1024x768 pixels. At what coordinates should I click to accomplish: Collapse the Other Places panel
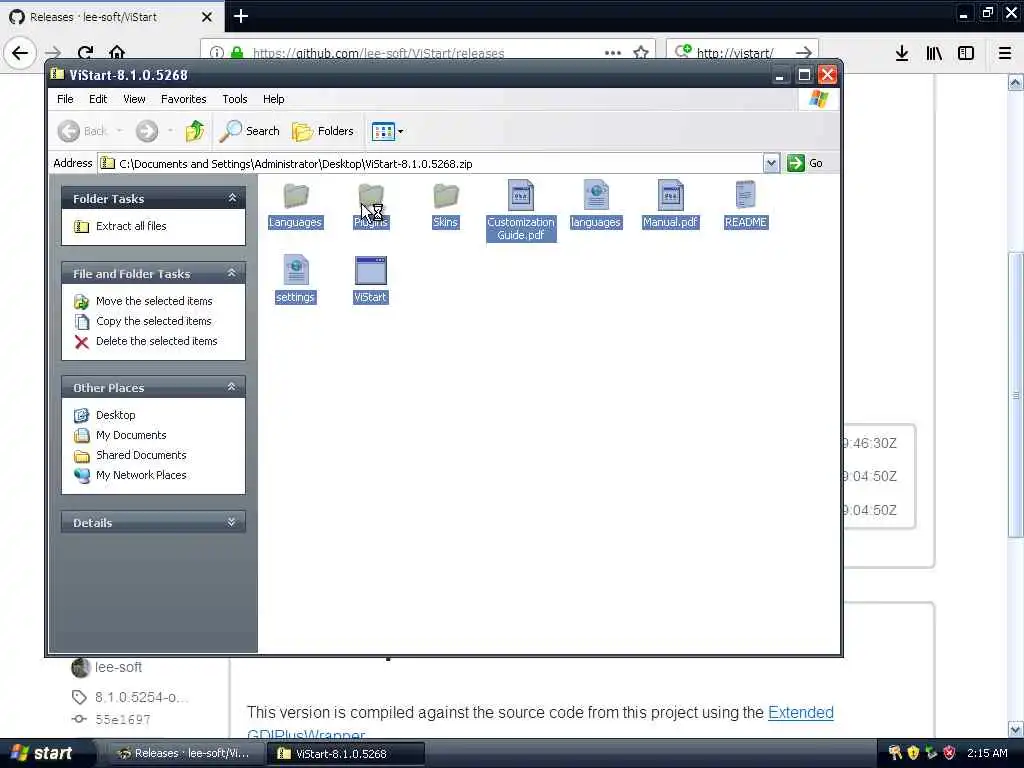tap(232, 387)
